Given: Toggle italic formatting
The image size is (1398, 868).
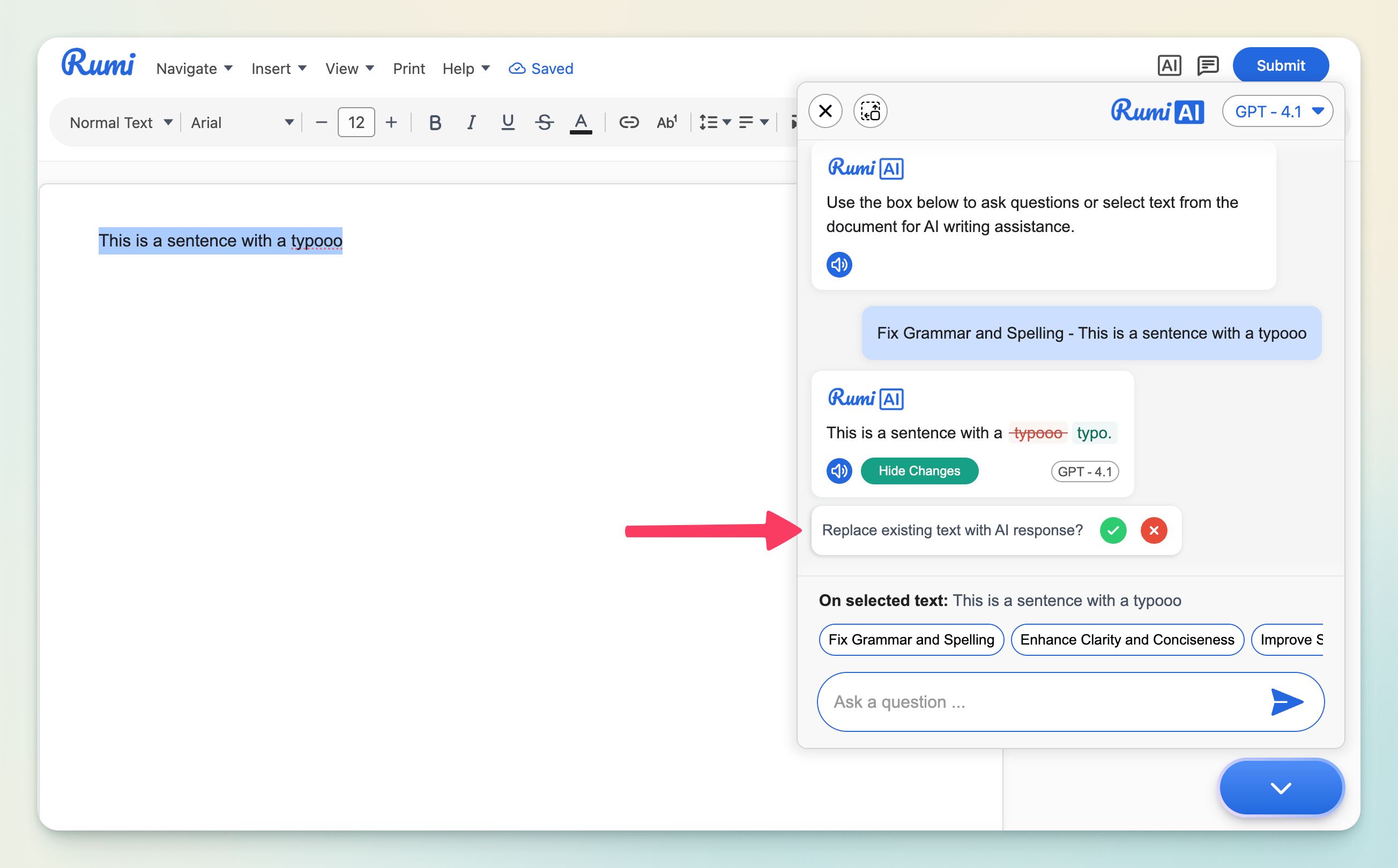Looking at the screenshot, I should pyautogui.click(x=471, y=122).
